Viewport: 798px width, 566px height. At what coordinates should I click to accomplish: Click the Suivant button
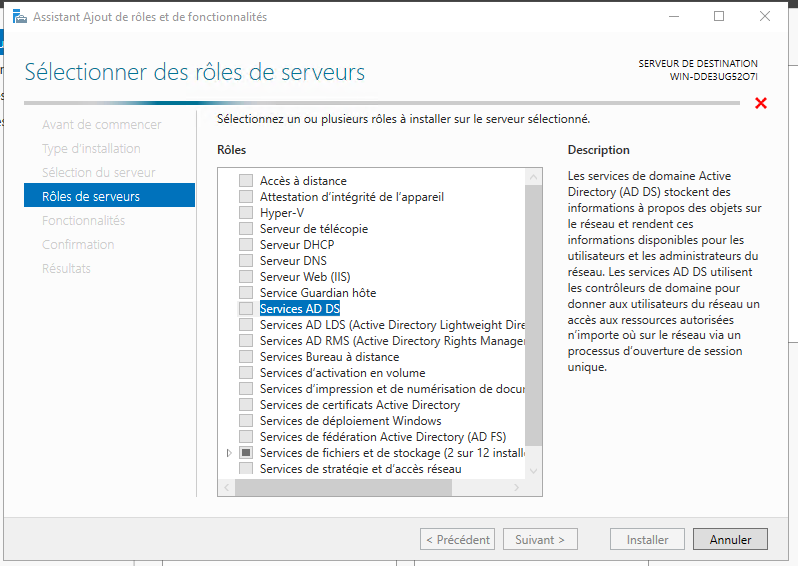540,539
